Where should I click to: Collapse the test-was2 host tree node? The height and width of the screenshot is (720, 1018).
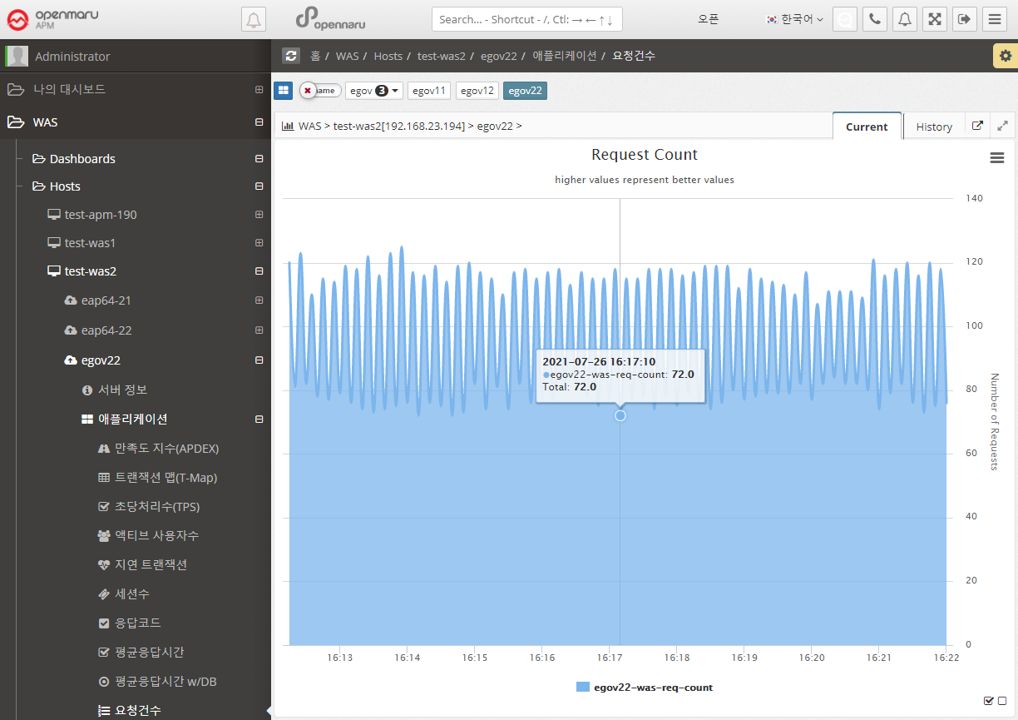[259, 271]
